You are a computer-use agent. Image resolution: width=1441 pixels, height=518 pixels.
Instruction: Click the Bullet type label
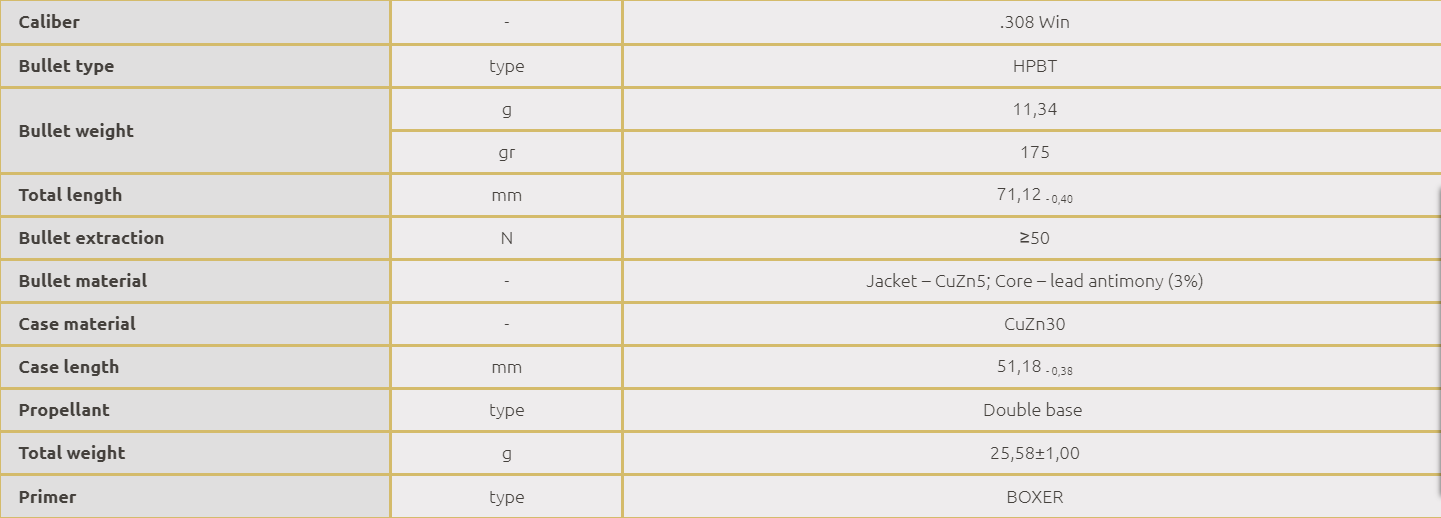coord(66,66)
